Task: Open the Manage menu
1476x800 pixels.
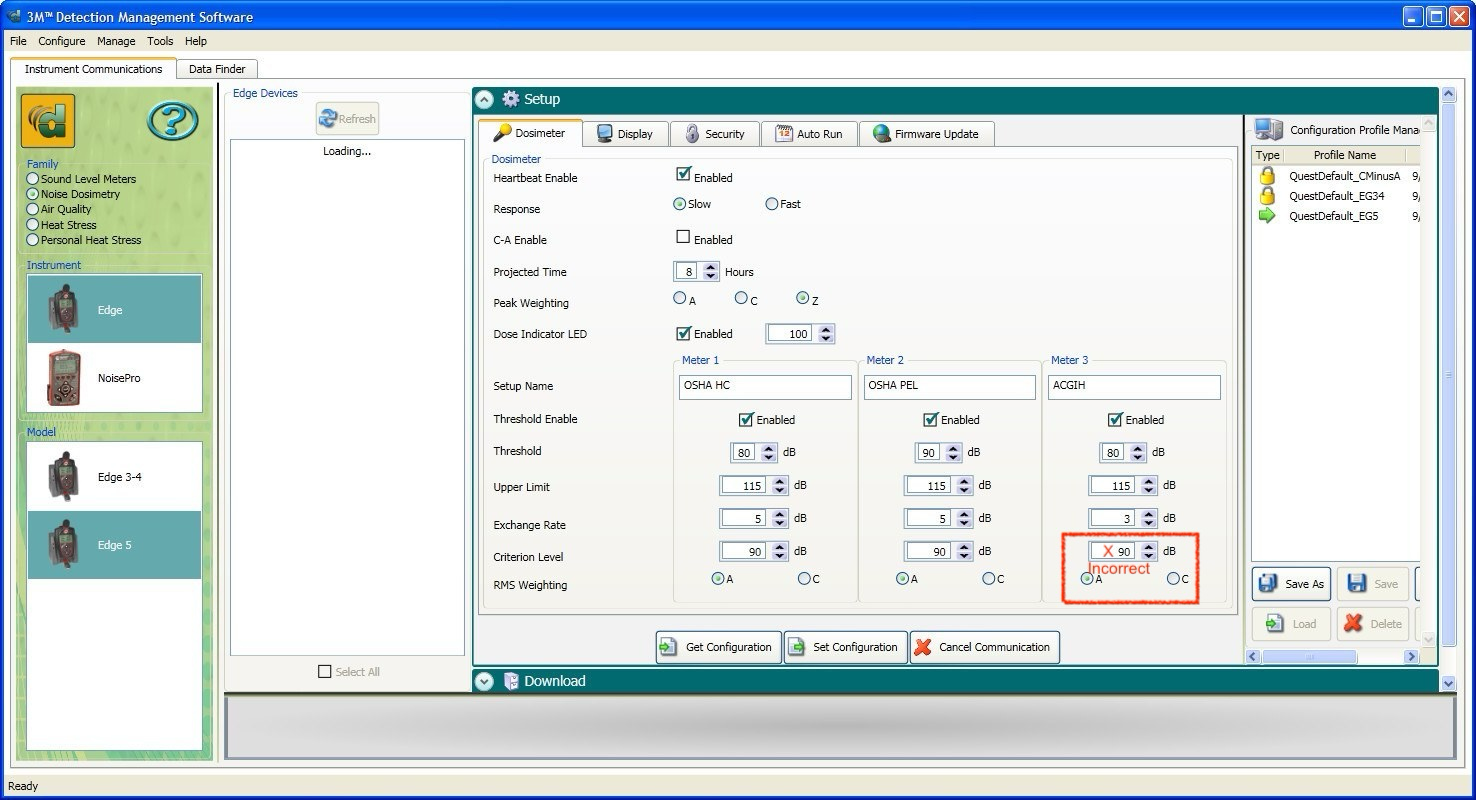Action: (116, 41)
